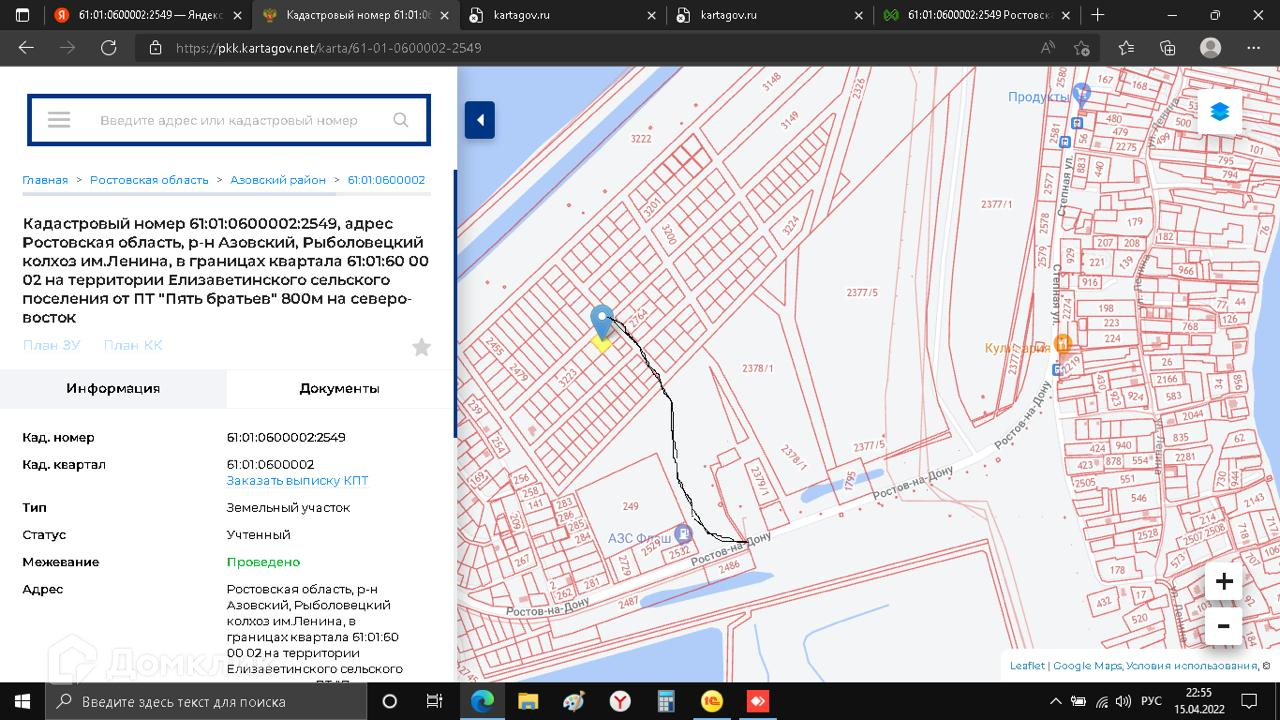Select the Информация tab
The height and width of the screenshot is (720, 1280).
113,388
